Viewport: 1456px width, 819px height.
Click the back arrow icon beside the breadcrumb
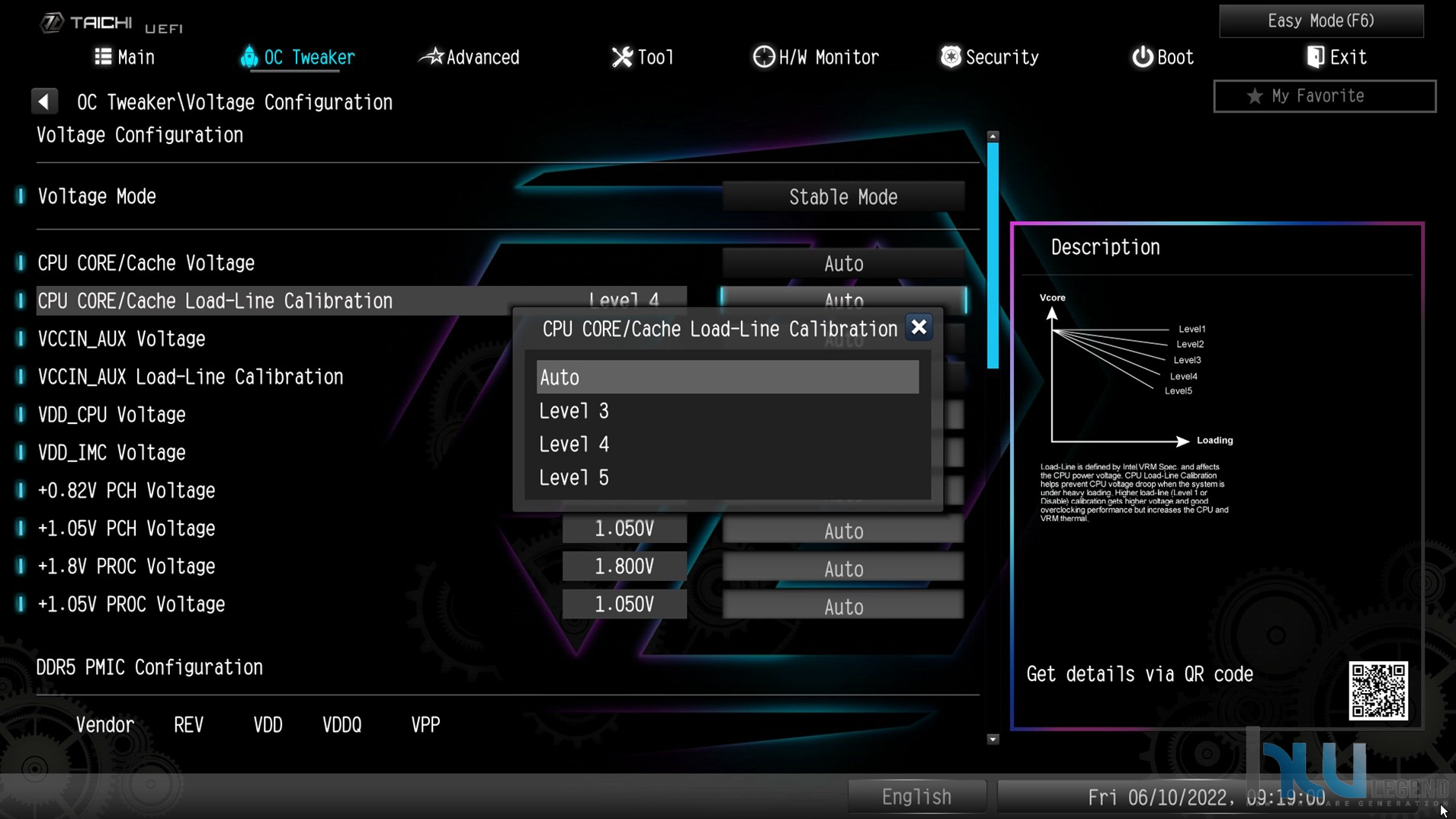[x=44, y=101]
